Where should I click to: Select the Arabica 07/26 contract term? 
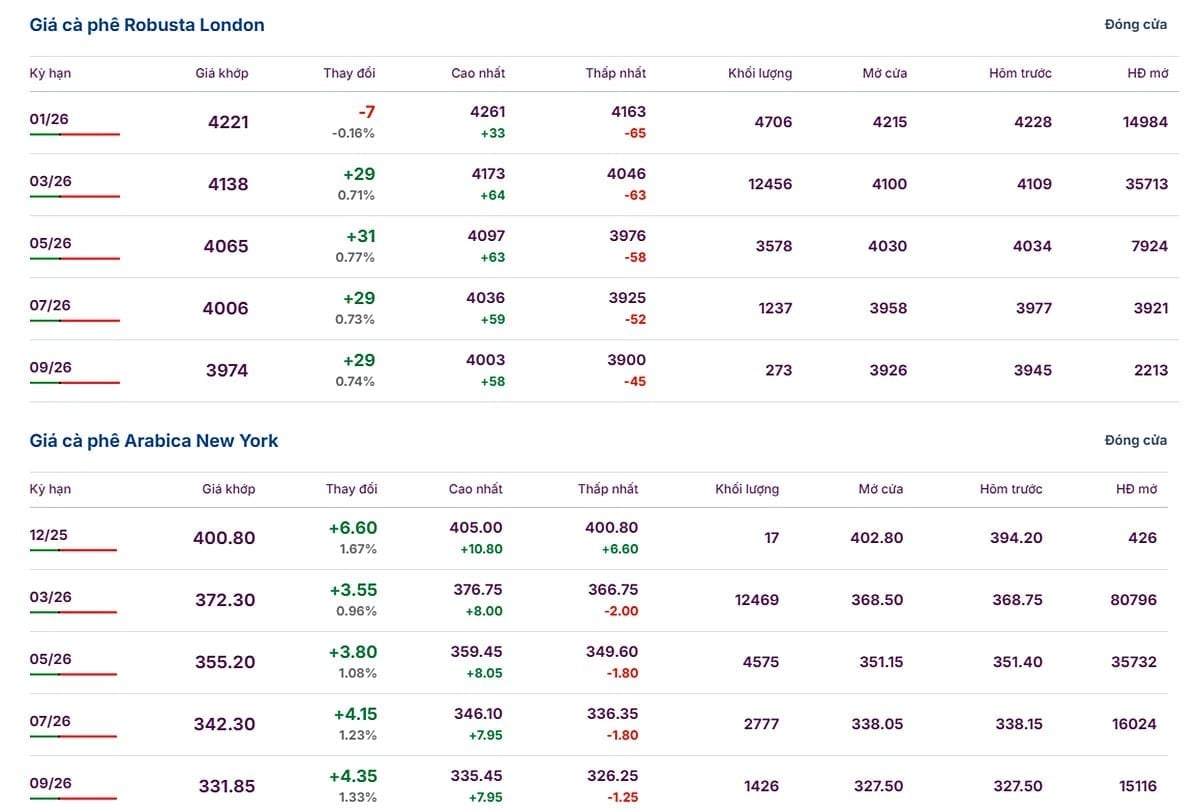50,721
